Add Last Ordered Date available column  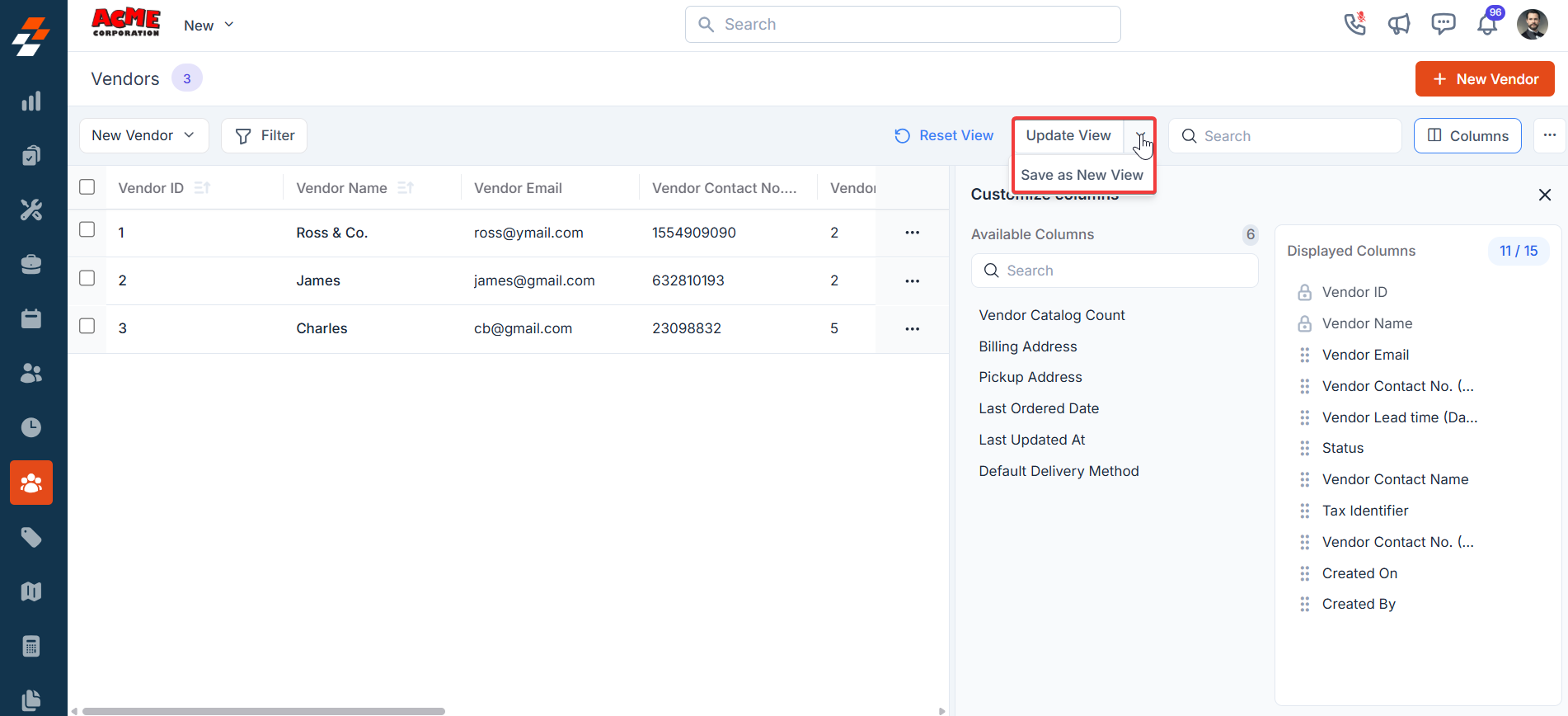point(1039,408)
